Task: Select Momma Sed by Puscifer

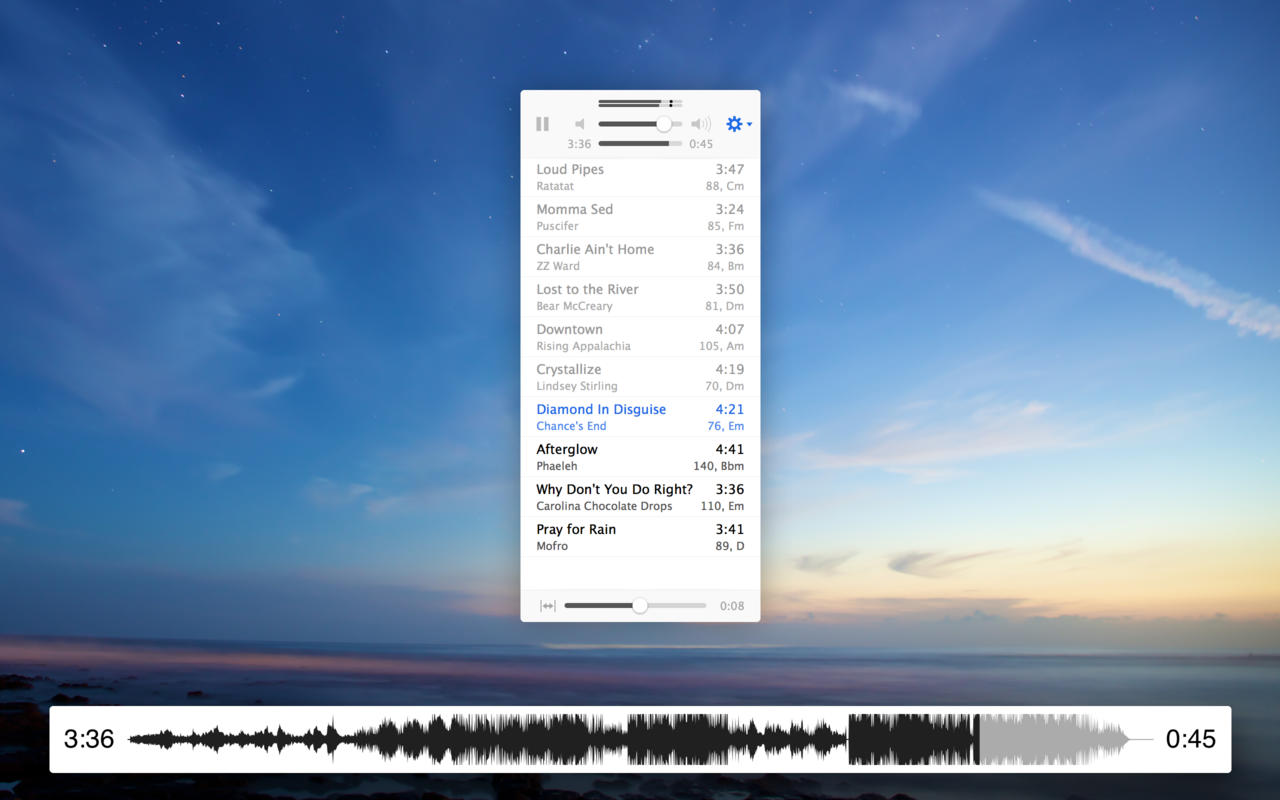Action: coord(640,217)
